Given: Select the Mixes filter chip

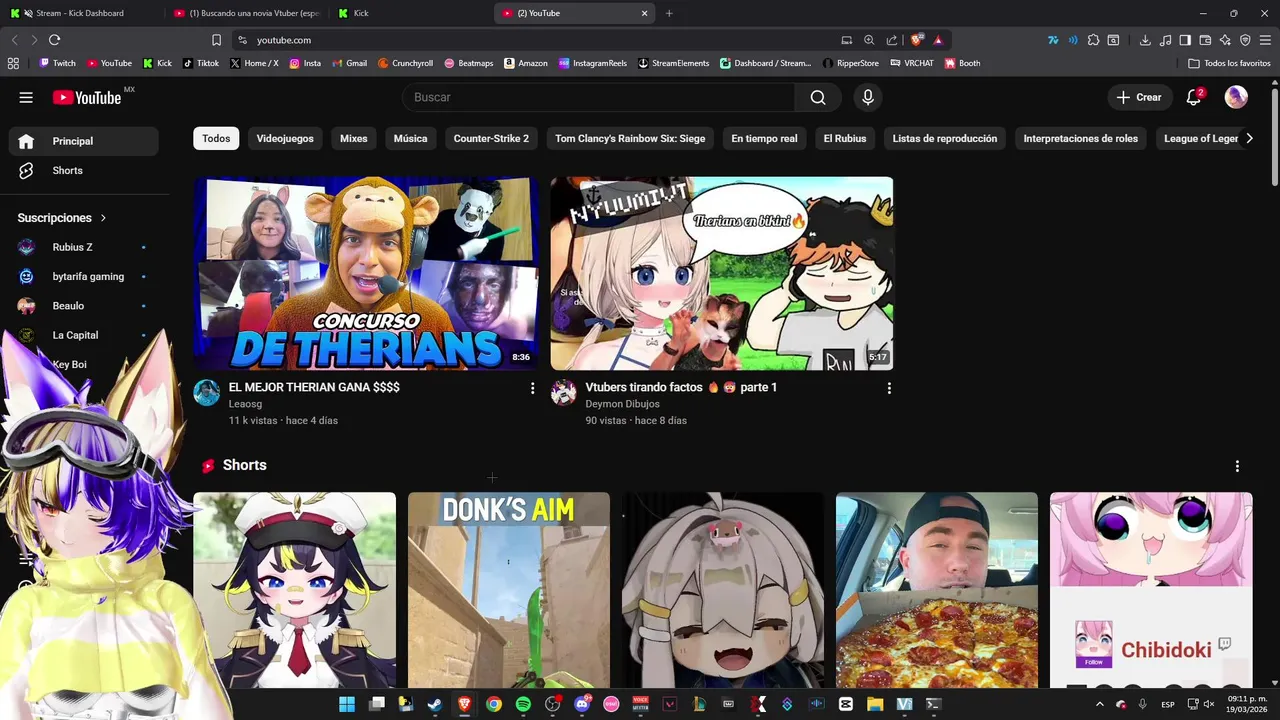Looking at the screenshot, I should [x=353, y=139].
